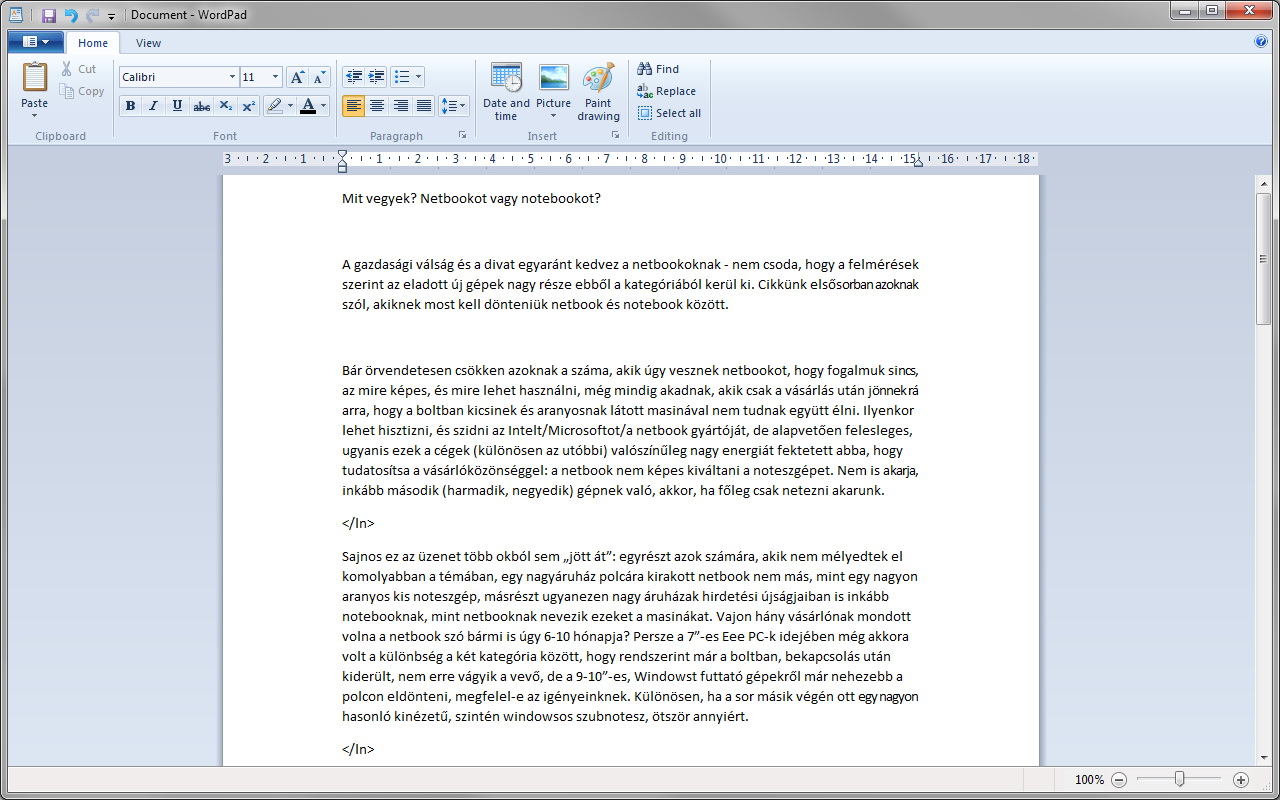1280x800 pixels.
Task: Apply the text highlight color marker
Action: [275, 105]
